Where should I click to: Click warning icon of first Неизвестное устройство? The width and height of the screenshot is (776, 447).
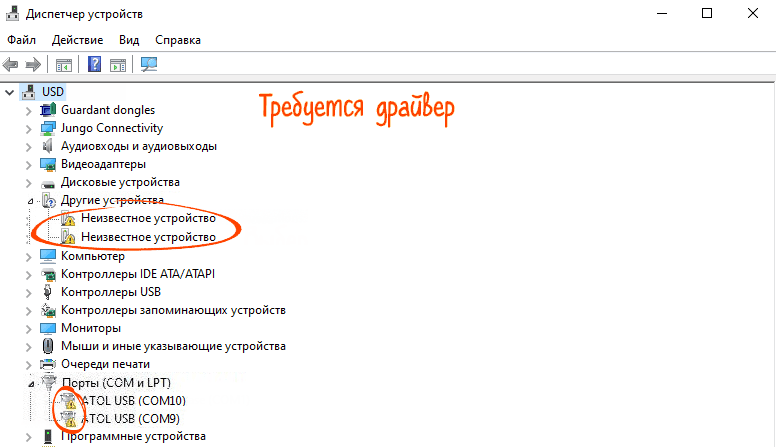point(68,218)
